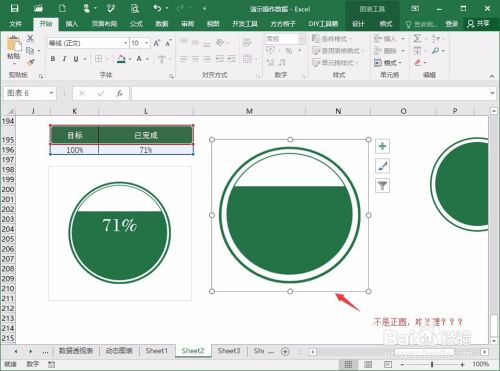Click the fill color paint bucket swatch
Viewport: 500px width, 371px height.
point(121,59)
